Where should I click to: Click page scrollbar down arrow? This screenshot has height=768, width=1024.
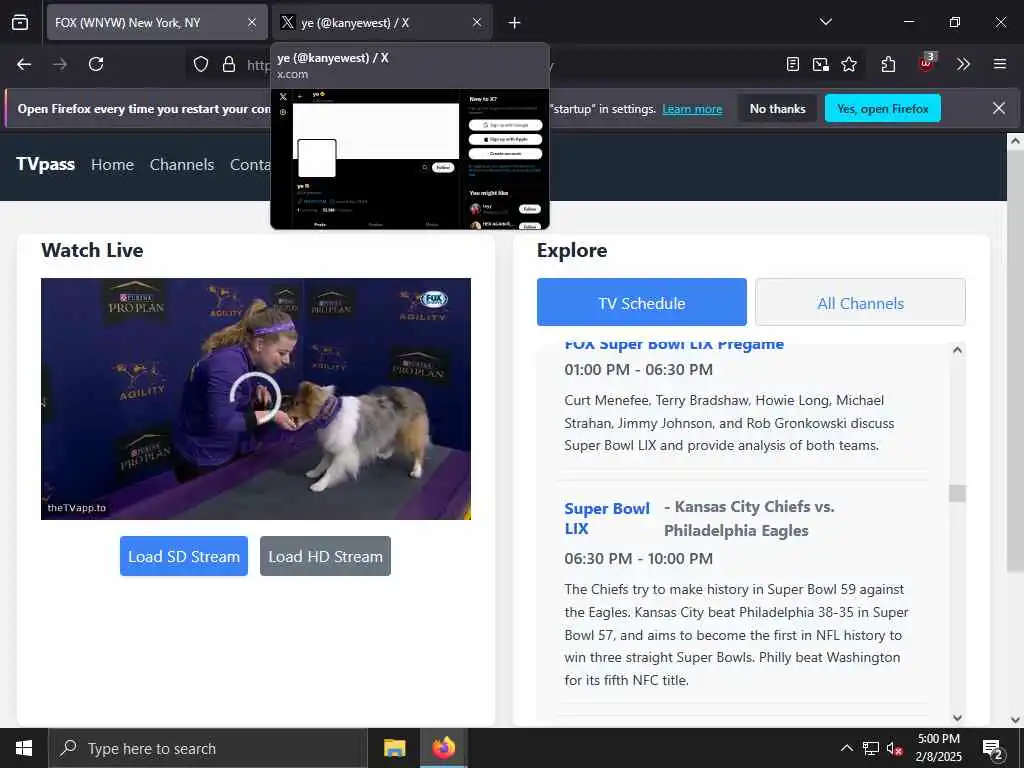point(1015,720)
